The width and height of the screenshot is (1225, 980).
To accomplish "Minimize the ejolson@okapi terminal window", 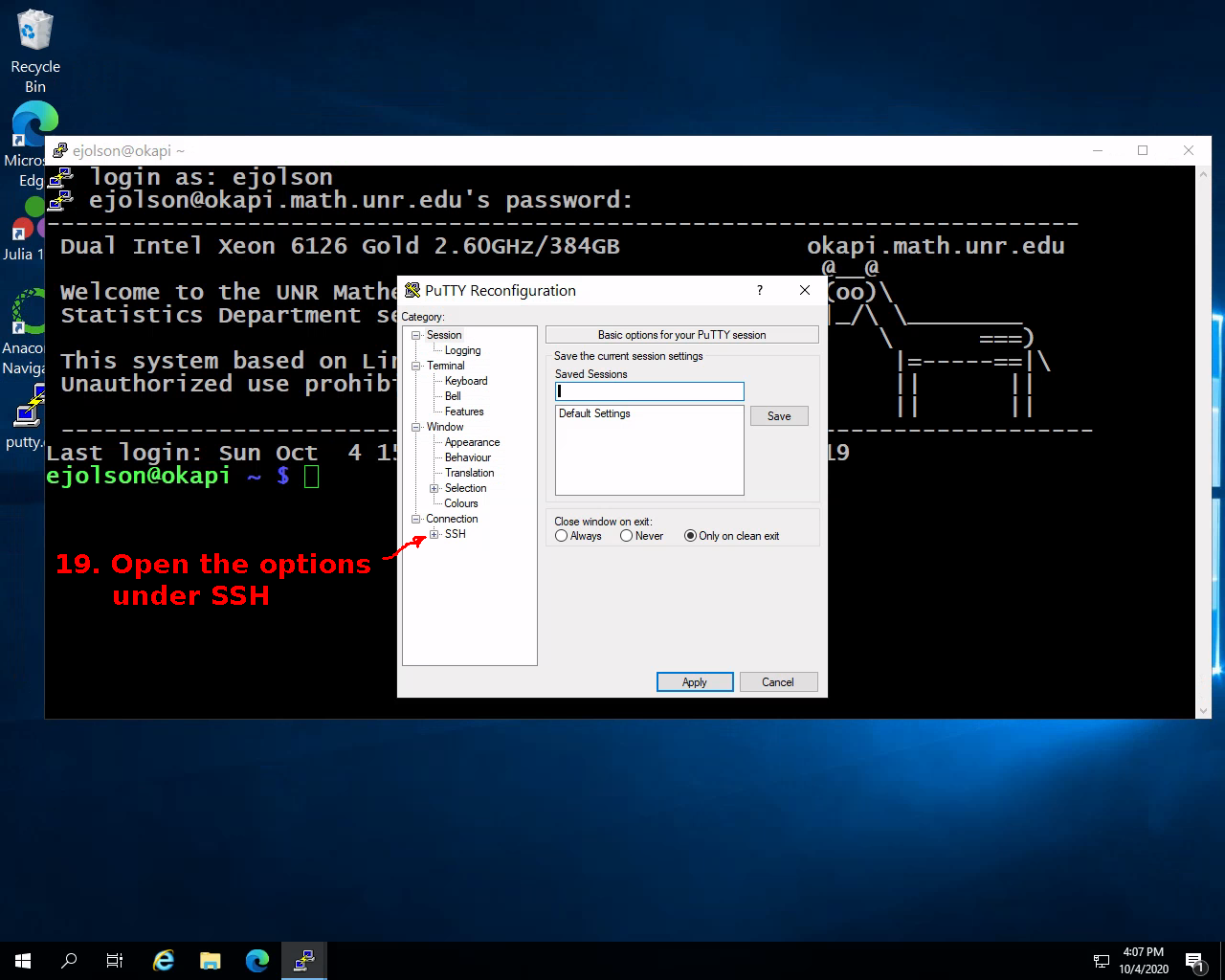I will pyautogui.click(x=1099, y=150).
